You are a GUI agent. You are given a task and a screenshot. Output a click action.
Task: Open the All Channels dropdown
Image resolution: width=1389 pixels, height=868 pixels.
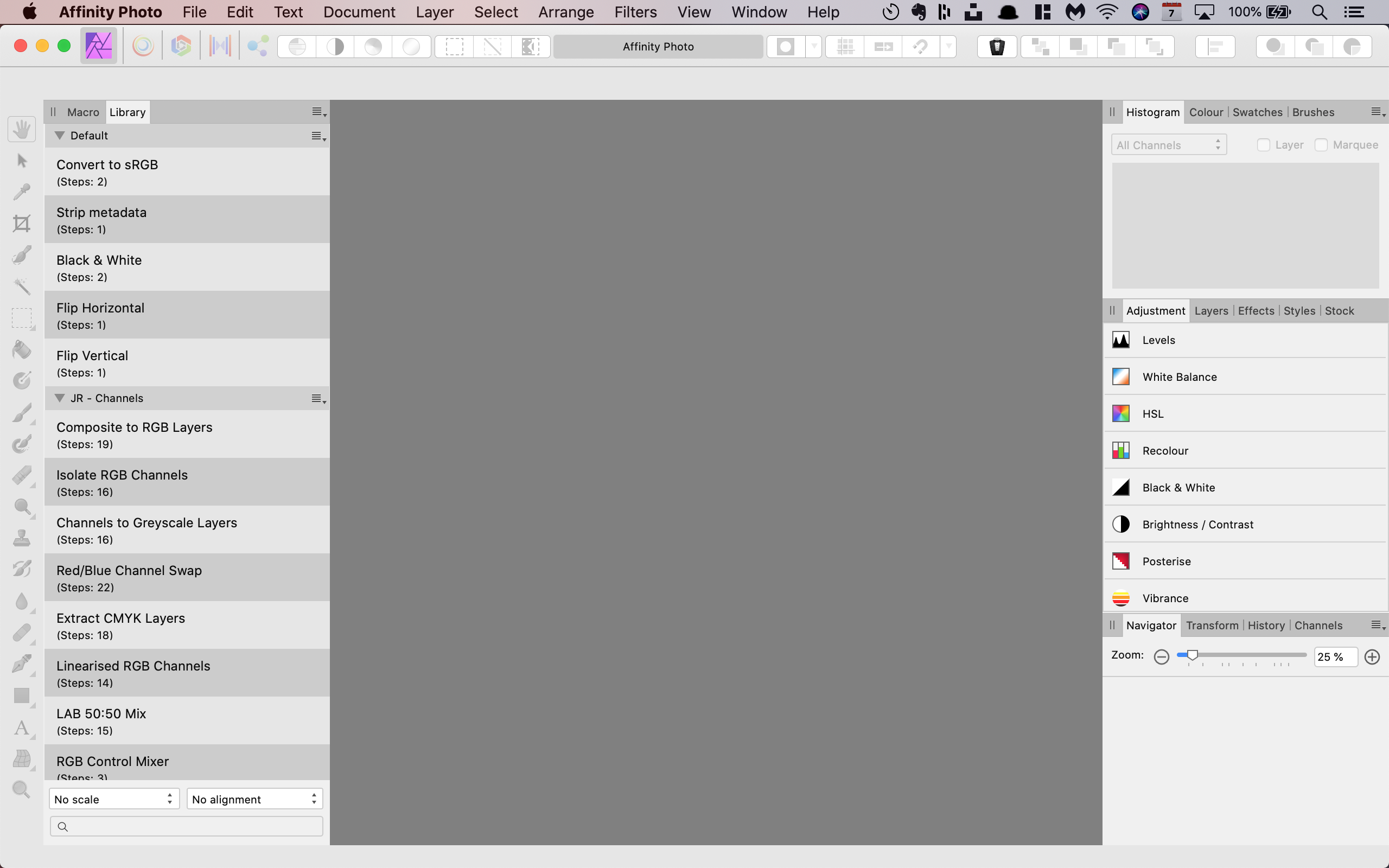pos(1169,145)
